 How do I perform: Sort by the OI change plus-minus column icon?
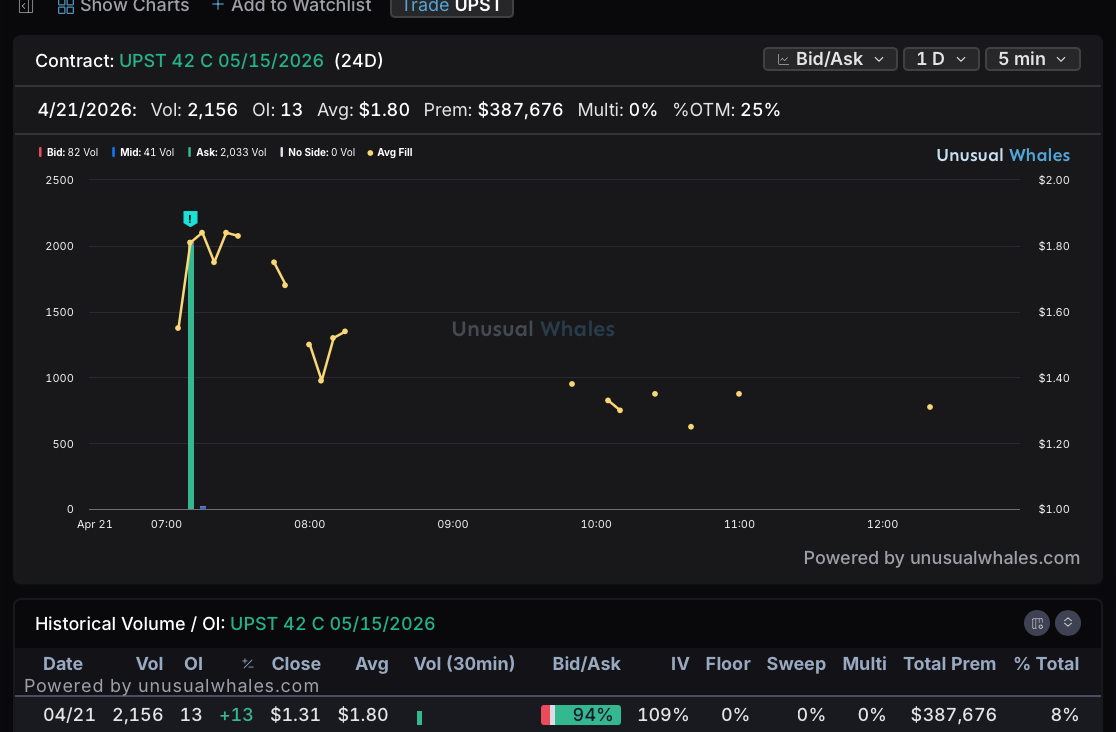click(x=248, y=664)
